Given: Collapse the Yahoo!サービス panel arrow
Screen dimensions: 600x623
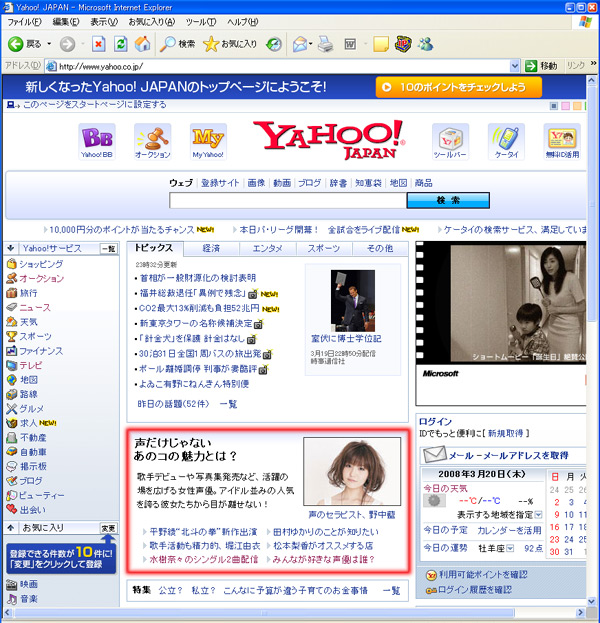Looking at the screenshot, I should pos(11,248).
